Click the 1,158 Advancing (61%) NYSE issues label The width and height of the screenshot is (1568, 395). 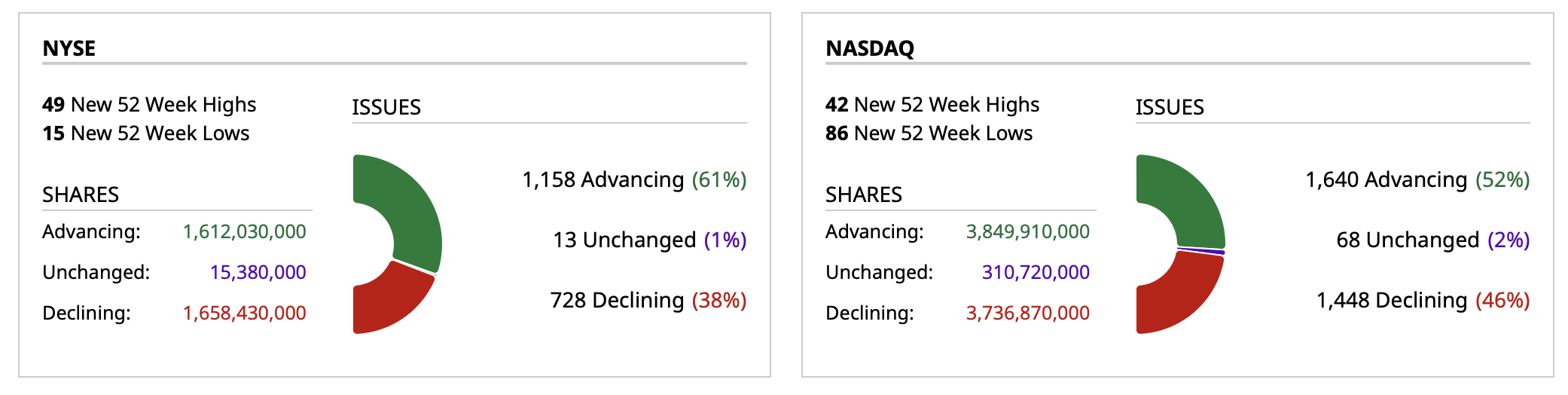coord(634,179)
